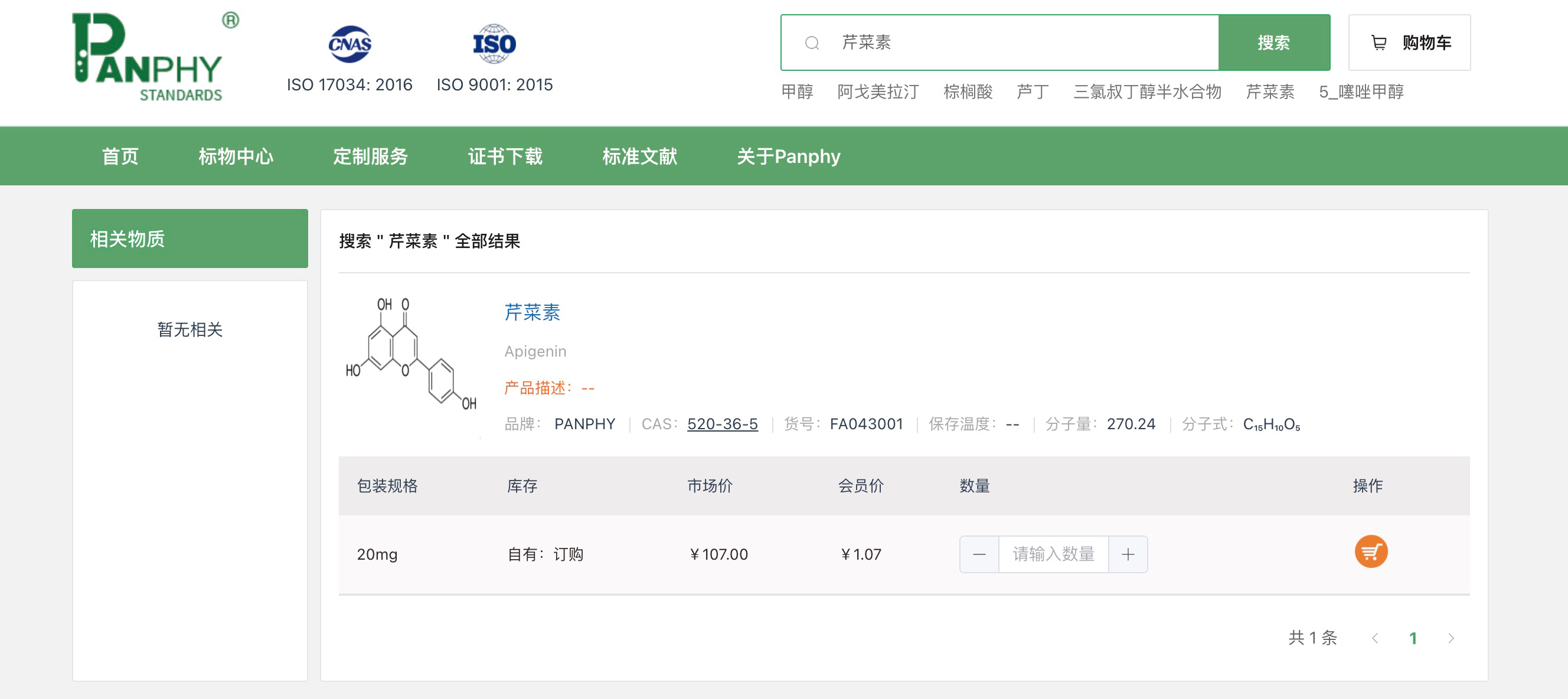
Task: Click the 请输入数量 quantity input
Action: coord(1054,554)
